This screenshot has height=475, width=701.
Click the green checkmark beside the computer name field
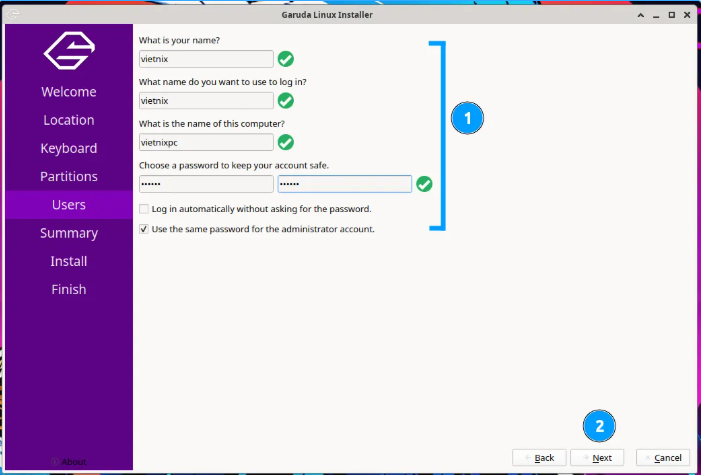(286, 142)
